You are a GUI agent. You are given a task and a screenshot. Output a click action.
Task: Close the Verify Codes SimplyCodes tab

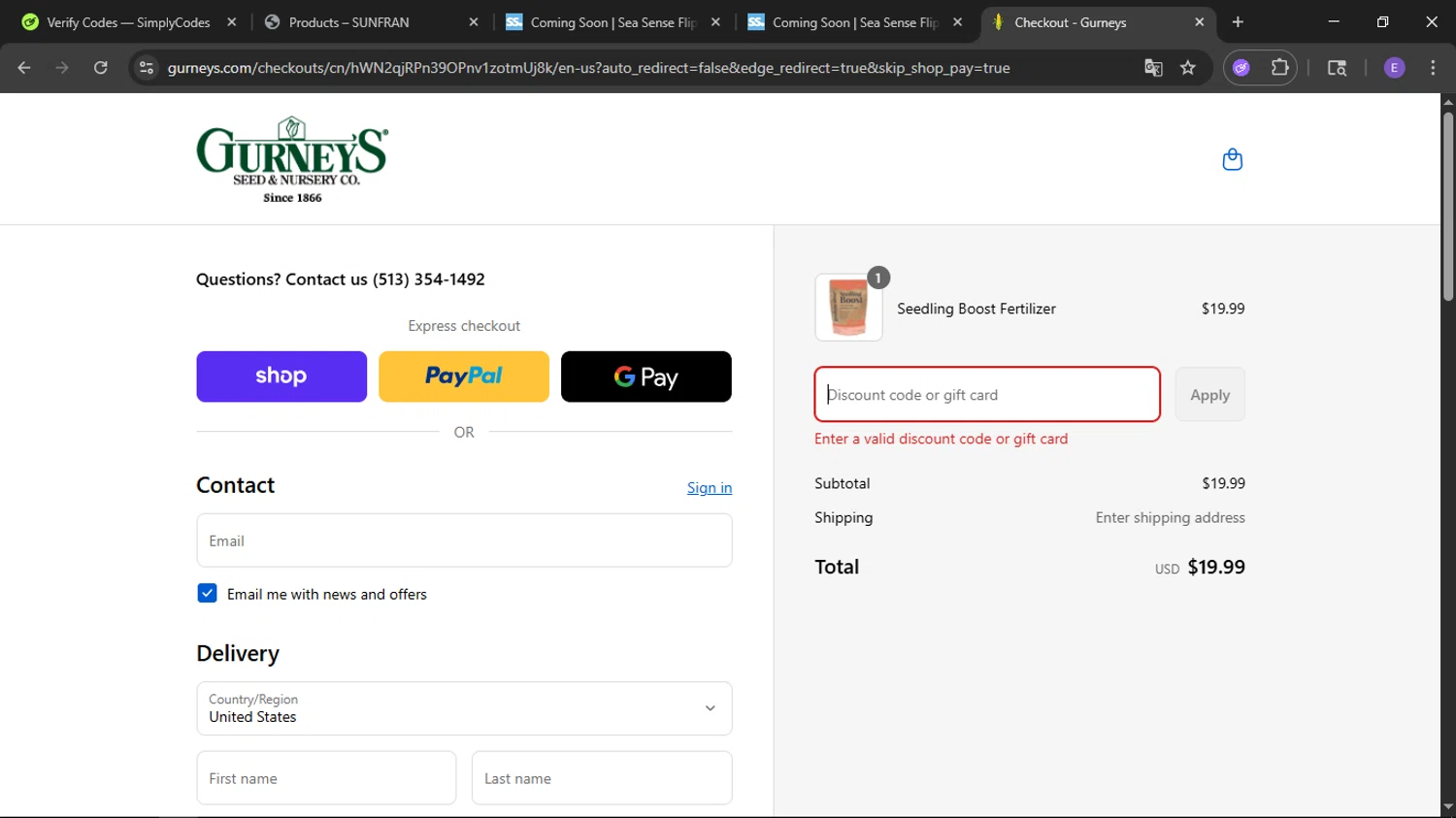[x=231, y=22]
